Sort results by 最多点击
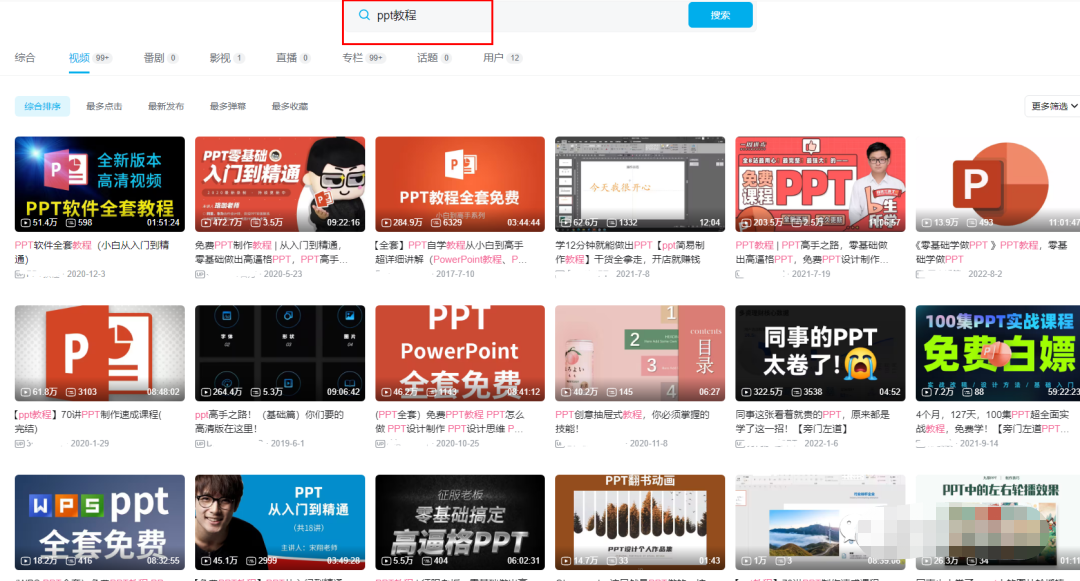Image resolution: width=1080 pixels, height=581 pixels. [104, 106]
